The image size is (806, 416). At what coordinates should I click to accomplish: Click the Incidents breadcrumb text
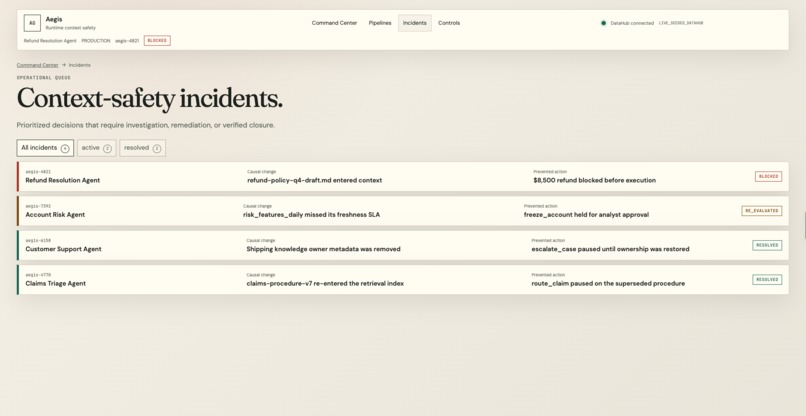tap(80, 65)
